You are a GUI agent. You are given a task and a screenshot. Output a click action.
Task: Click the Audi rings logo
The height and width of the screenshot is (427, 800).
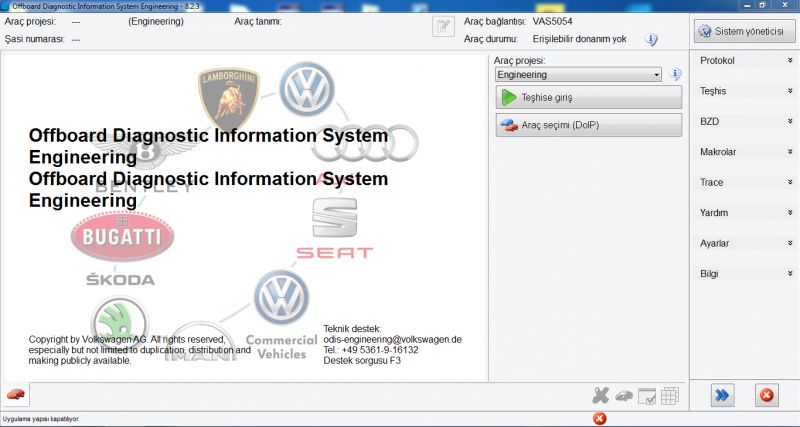(x=365, y=143)
